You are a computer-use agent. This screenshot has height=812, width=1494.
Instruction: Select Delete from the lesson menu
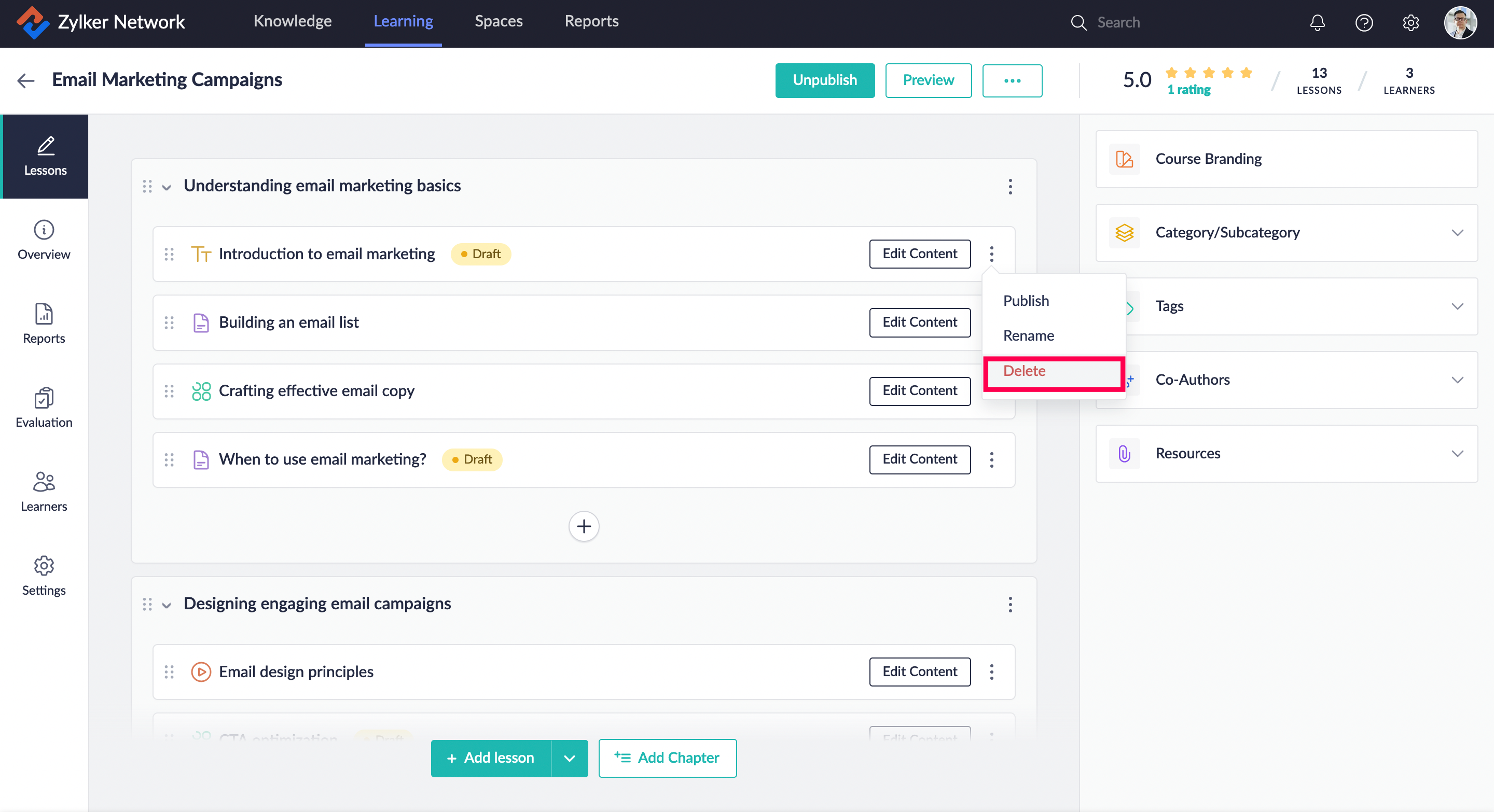click(x=1024, y=371)
